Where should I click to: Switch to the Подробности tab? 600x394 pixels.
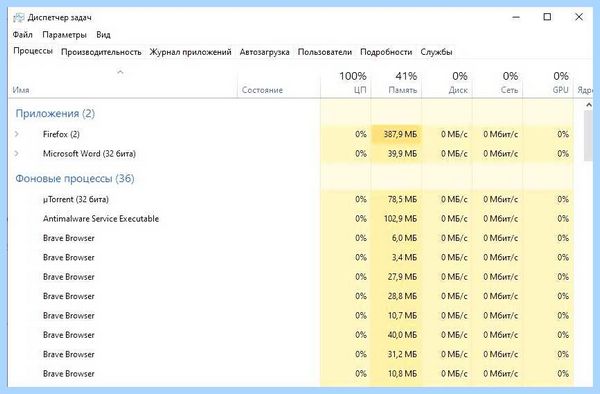(x=386, y=52)
